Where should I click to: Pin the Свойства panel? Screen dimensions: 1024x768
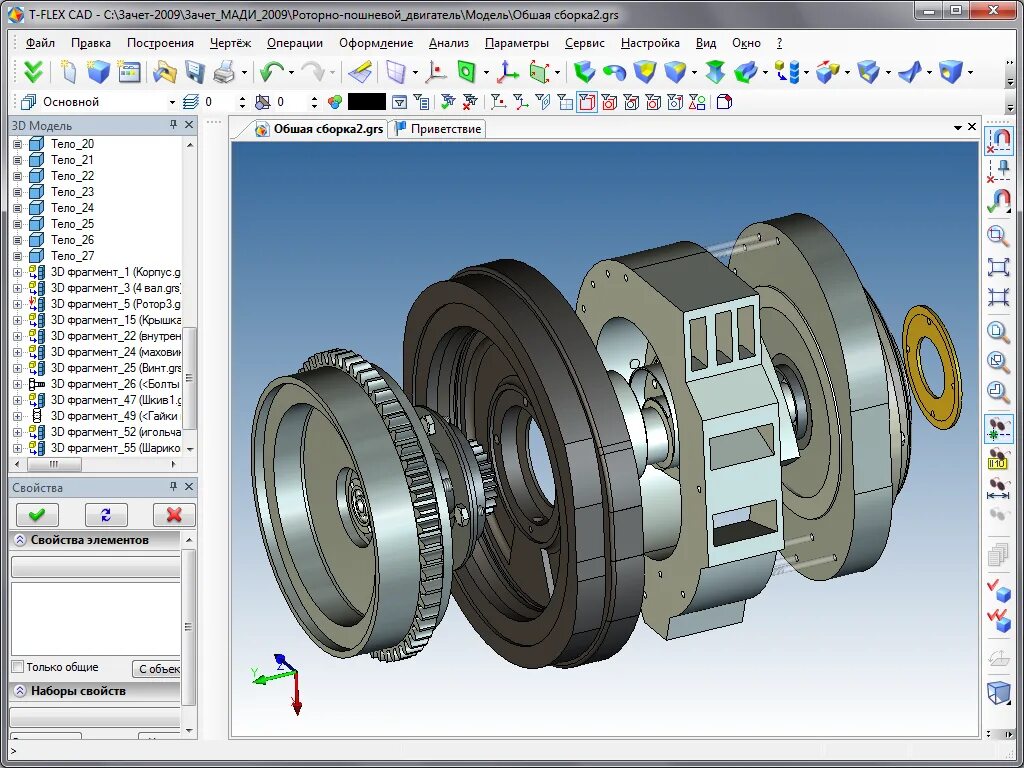click(173, 487)
